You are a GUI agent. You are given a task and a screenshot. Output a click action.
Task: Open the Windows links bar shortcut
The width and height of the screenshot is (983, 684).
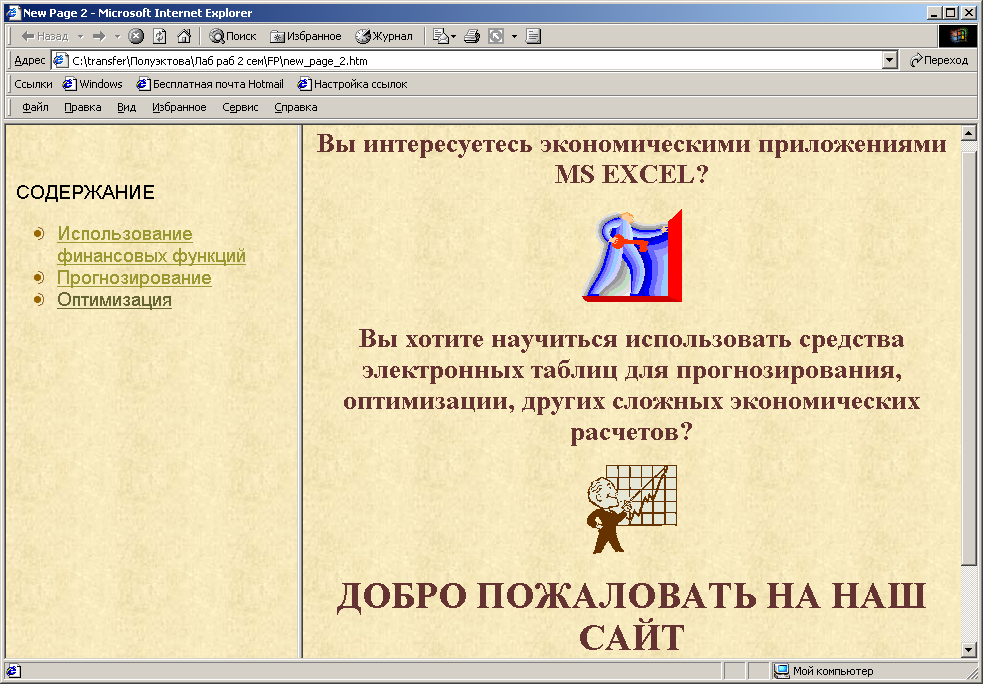click(93, 84)
